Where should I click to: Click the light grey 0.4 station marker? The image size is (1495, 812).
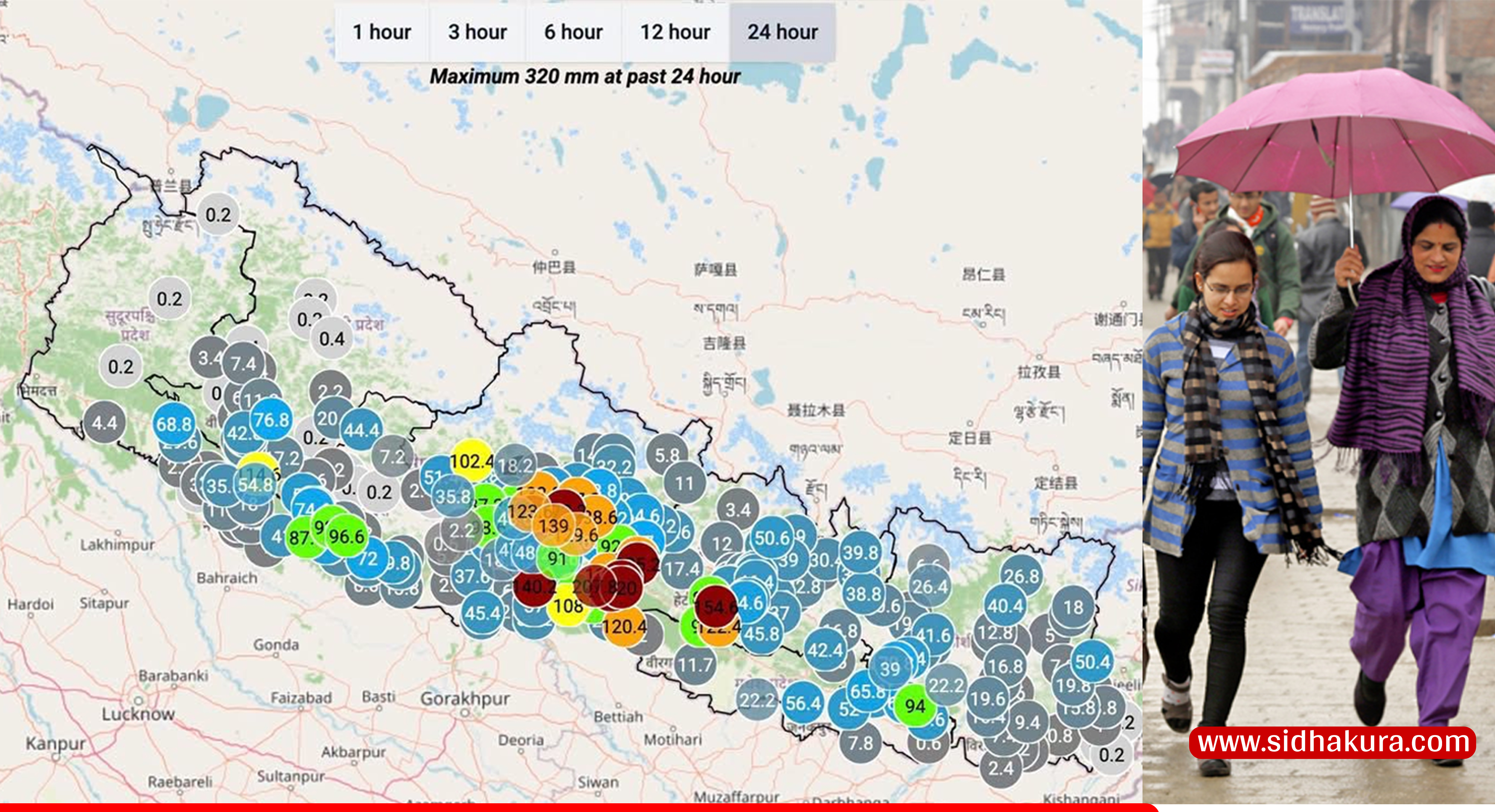332,339
